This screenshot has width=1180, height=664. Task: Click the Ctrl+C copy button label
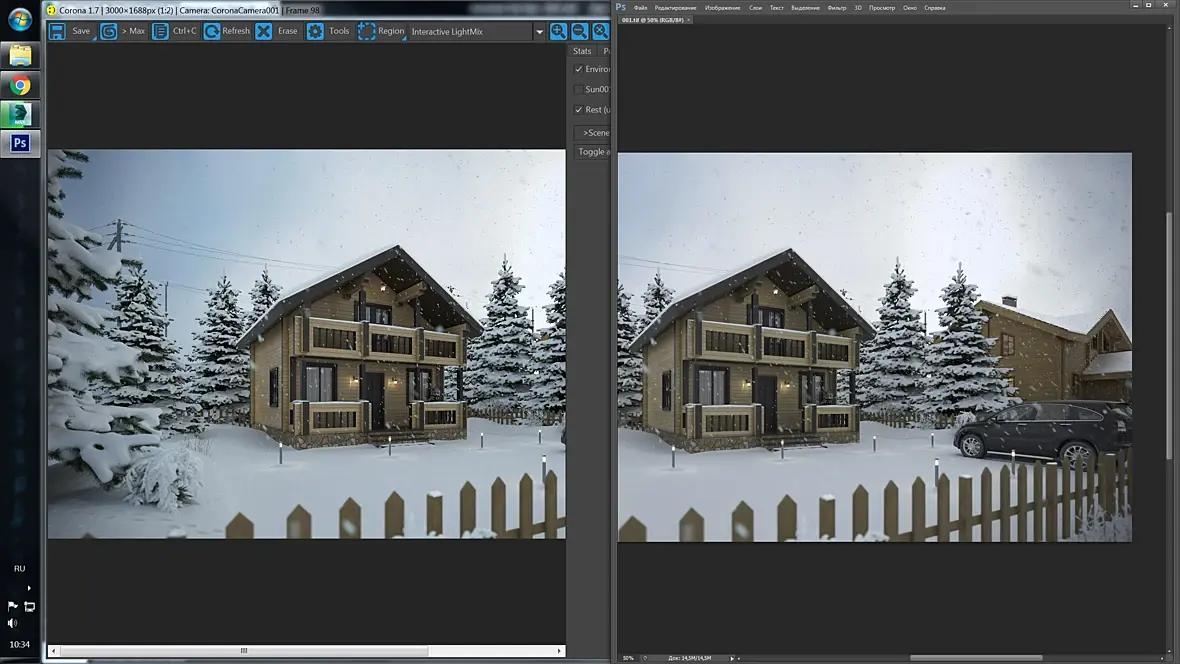184,31
